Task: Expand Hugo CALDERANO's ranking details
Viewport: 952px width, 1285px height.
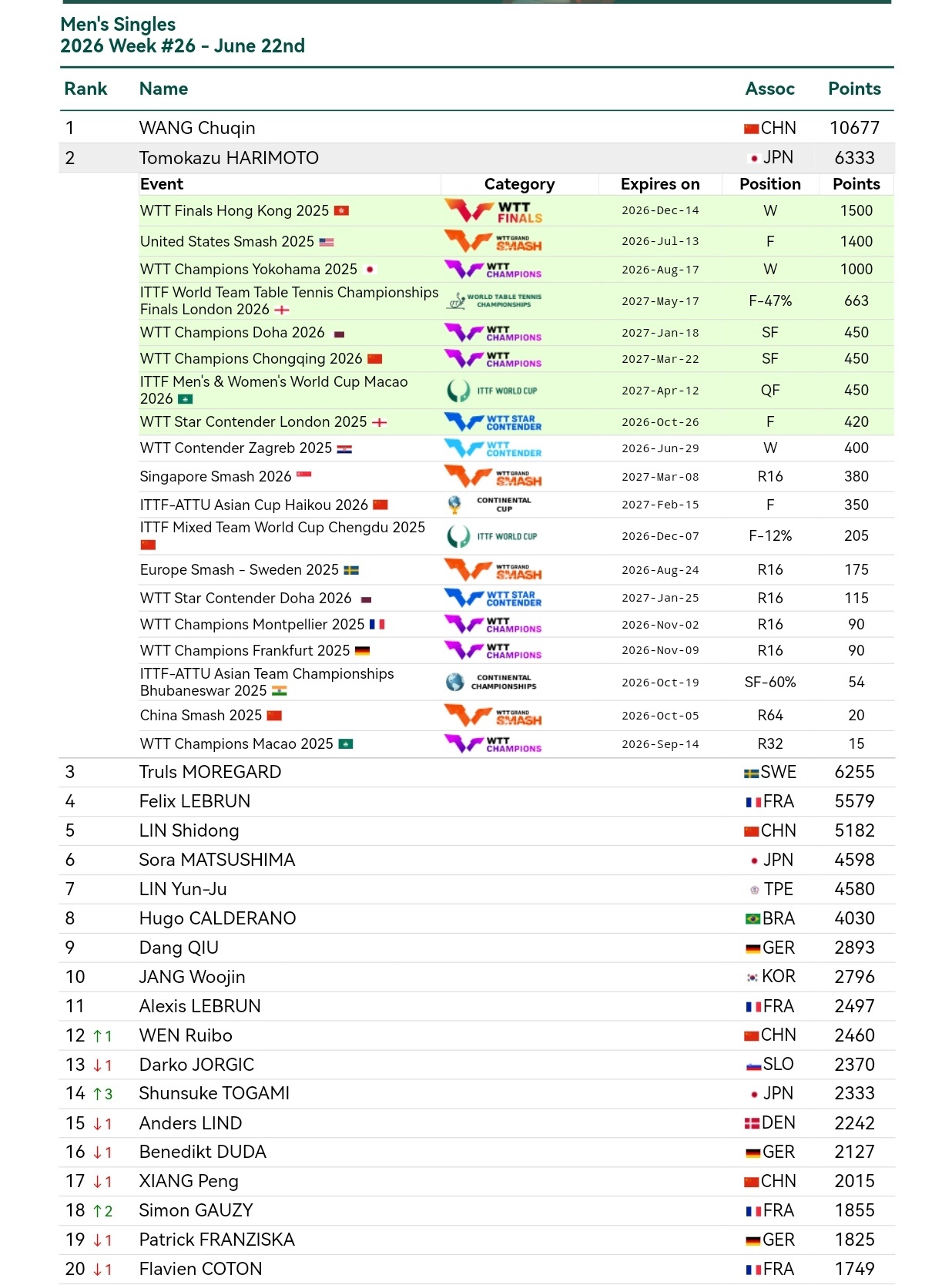Action: point(477,918)
